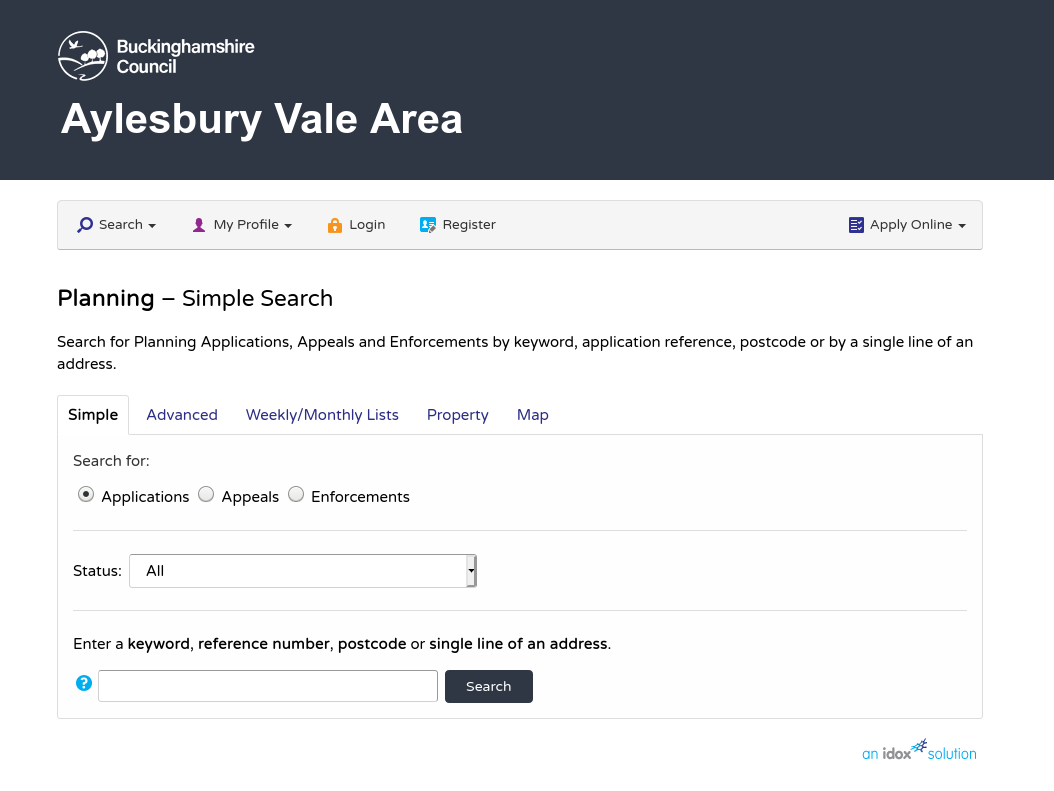Click the Buckinghamshire Council logo emblem
The width and height of the screenshot is (1054, 791).
point(83,56)
